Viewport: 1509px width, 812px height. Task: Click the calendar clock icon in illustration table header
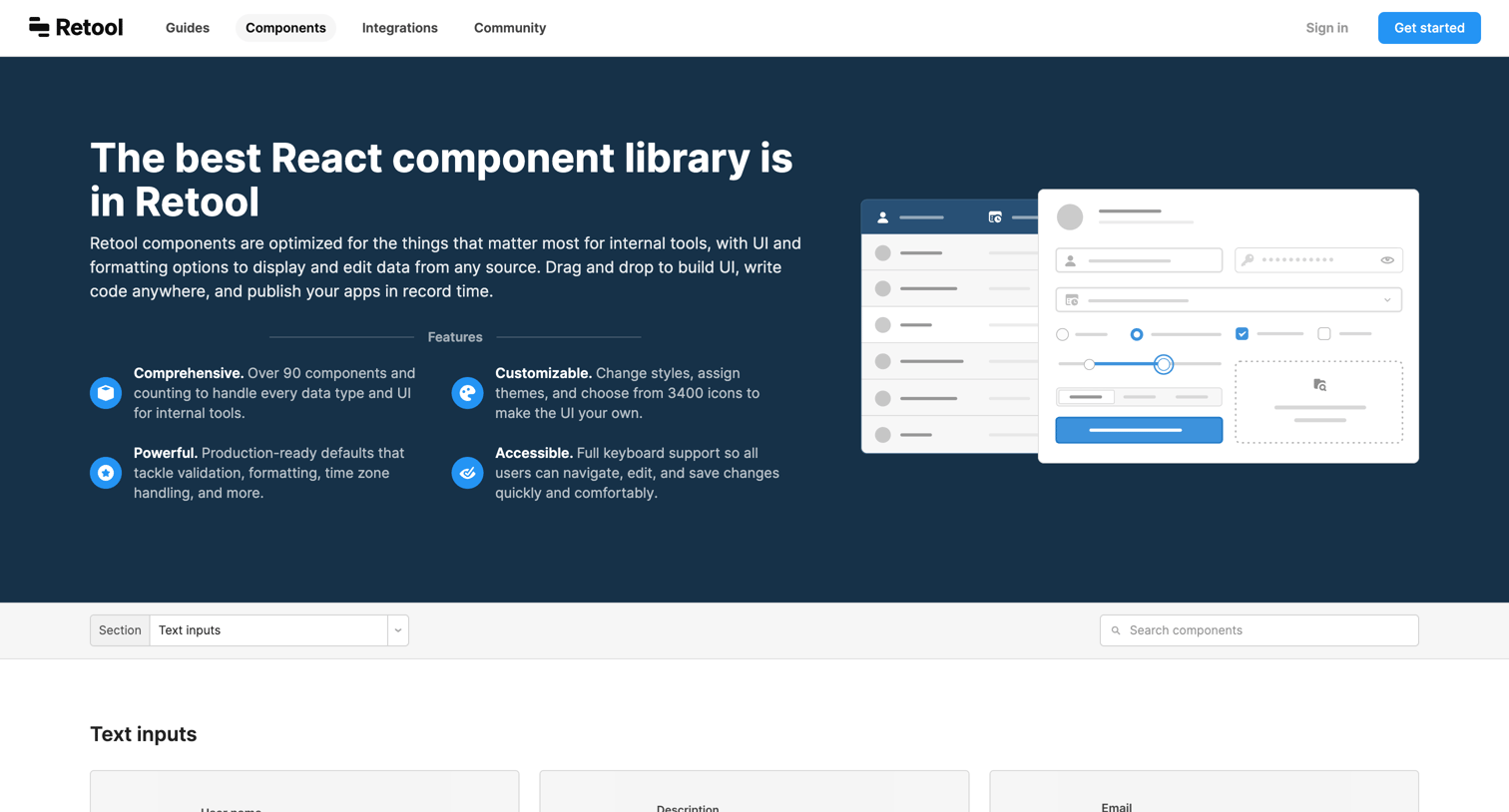point(995,217)
